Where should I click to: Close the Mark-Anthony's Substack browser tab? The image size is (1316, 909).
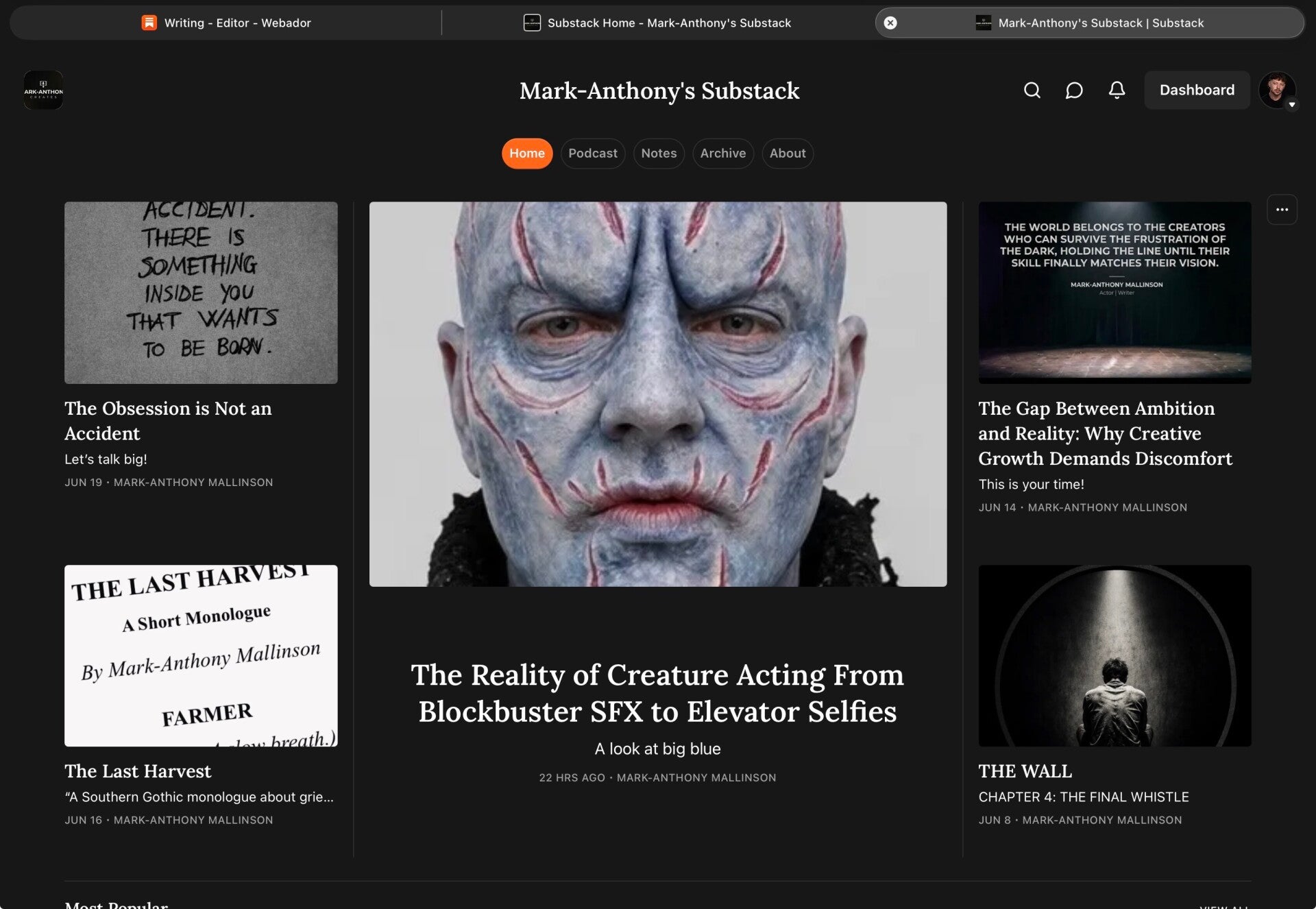click(890, 23)
